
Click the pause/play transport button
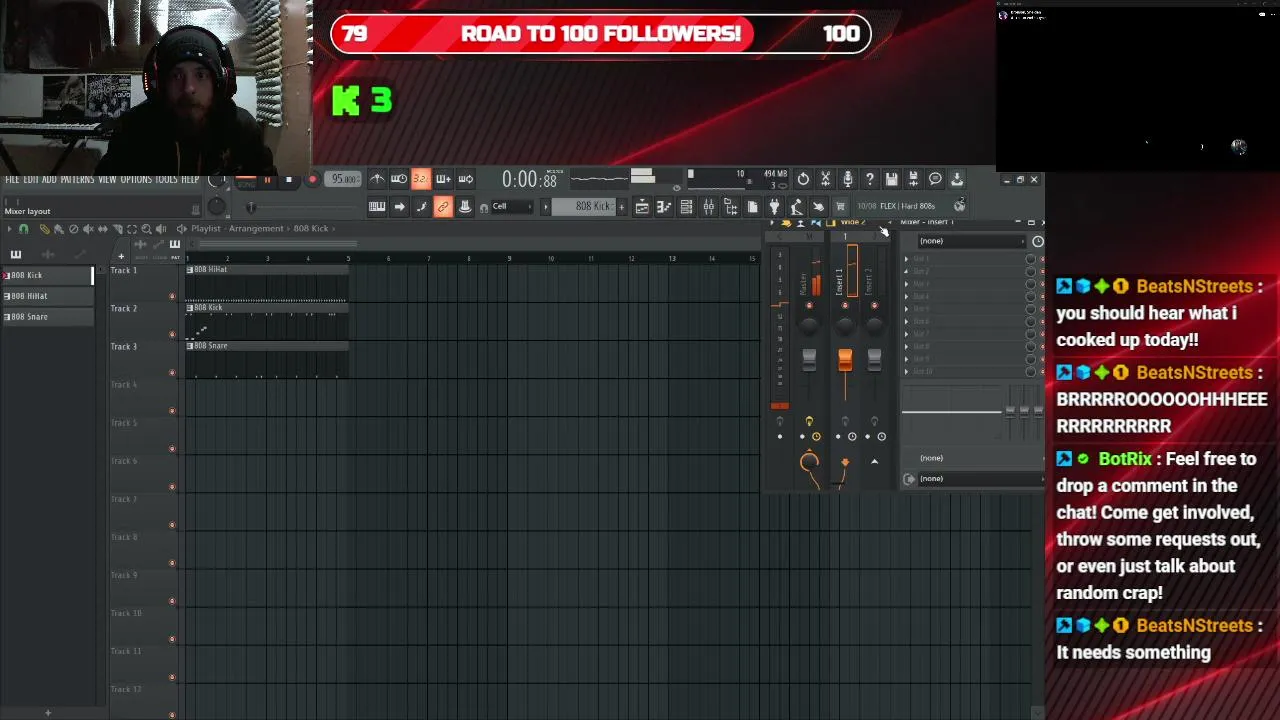pyautogui.click(x=267, y=180)
